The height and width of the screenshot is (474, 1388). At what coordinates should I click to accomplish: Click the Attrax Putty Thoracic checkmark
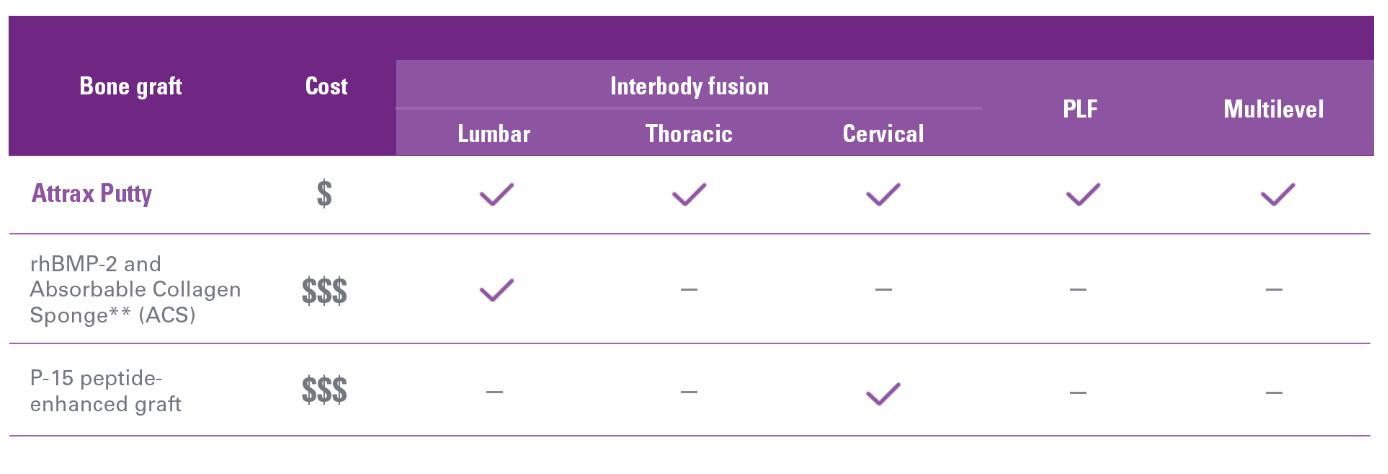(x=688, y=194)
